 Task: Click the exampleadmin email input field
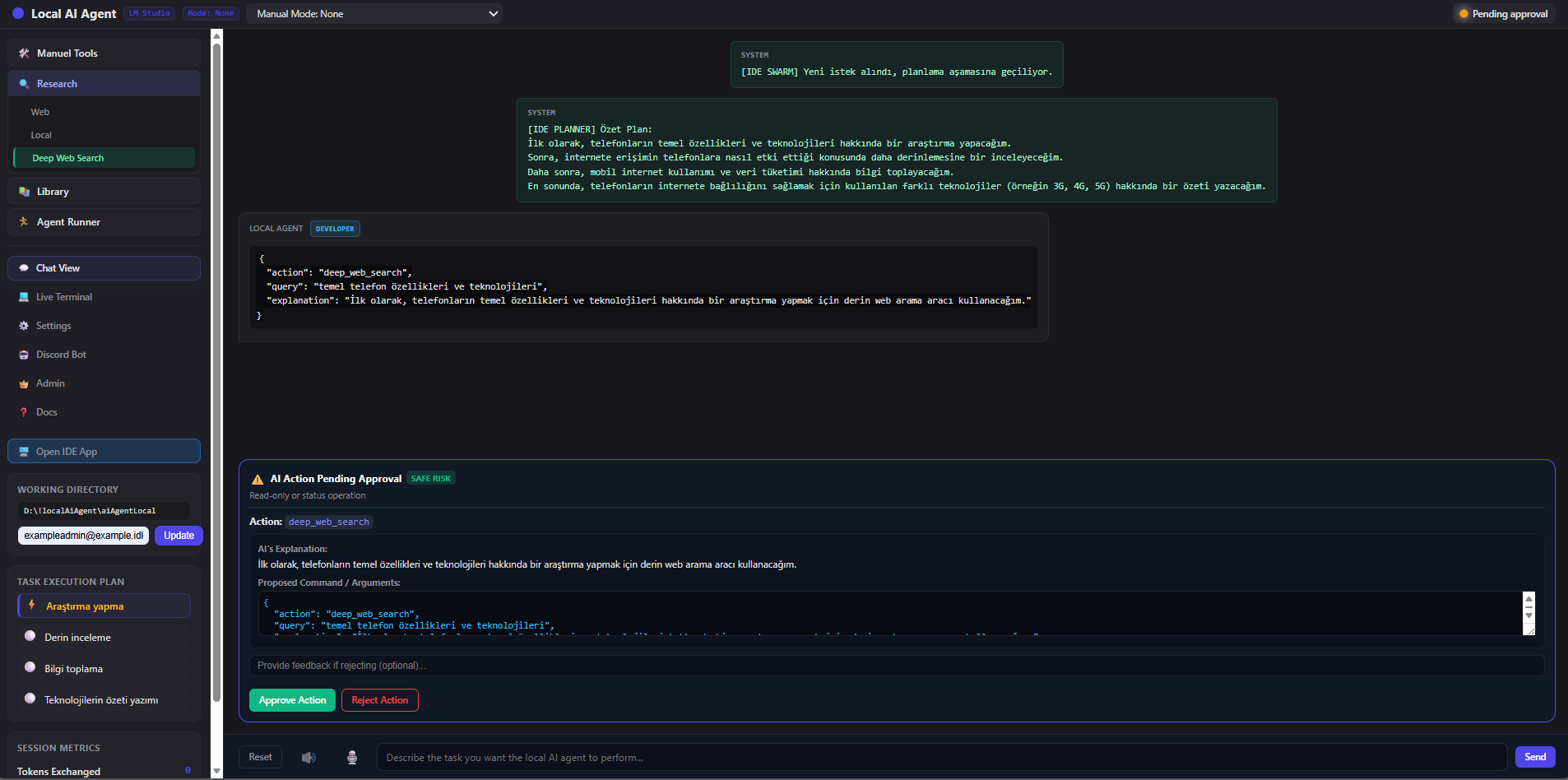84,536
